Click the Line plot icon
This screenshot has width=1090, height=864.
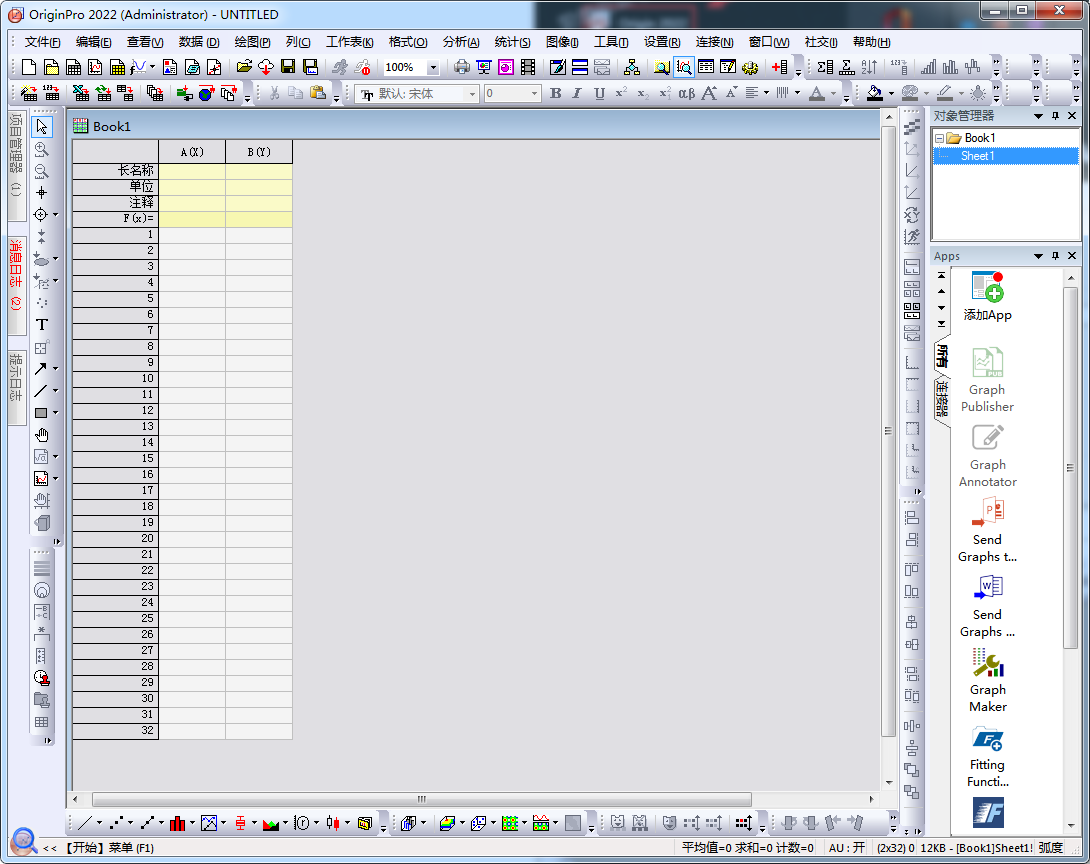(85, 823)
